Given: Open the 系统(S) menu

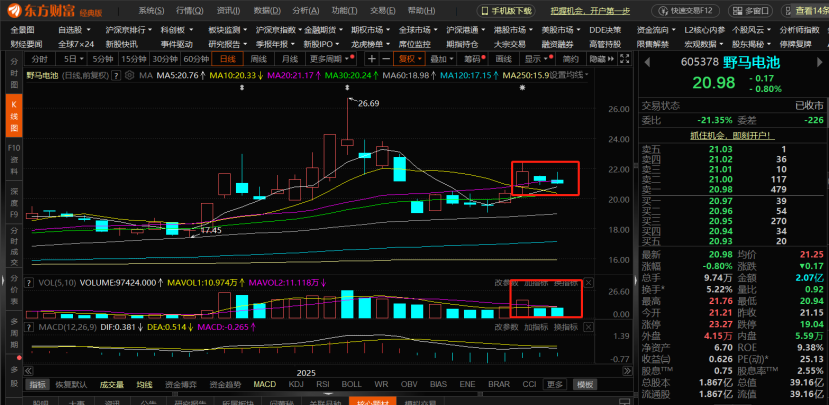Looking at the screenshot, I should (x=151, y=11).
